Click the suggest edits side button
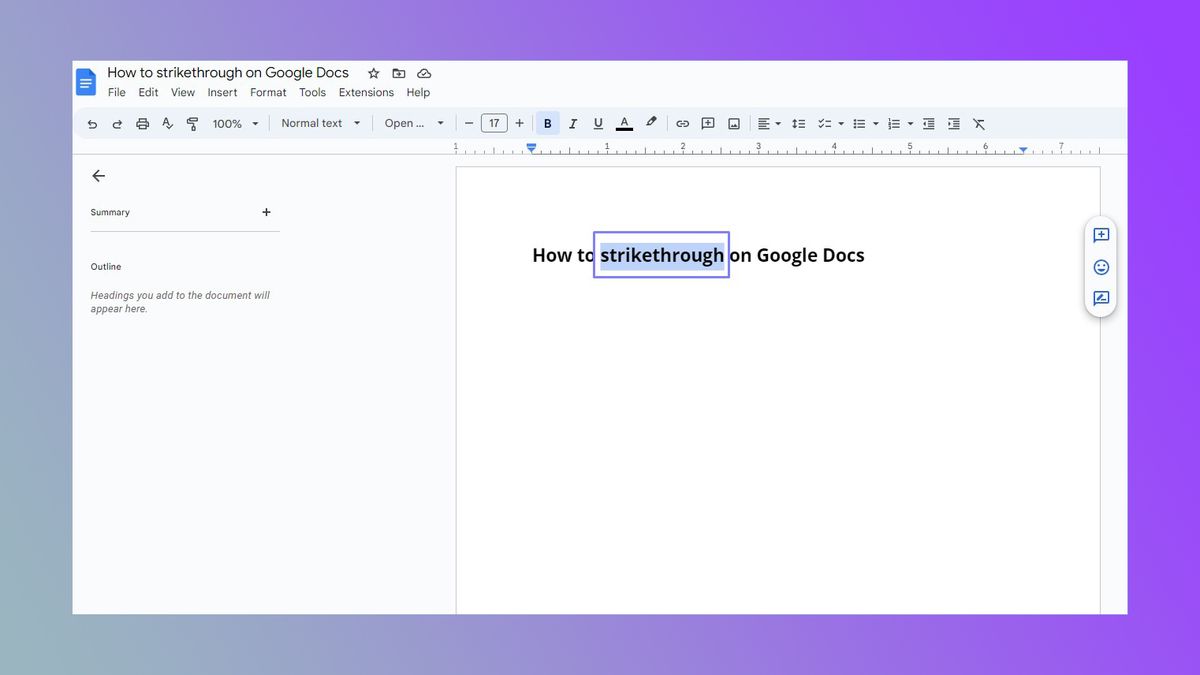Screen dimensions: 1200x675 coord(1101,298)
